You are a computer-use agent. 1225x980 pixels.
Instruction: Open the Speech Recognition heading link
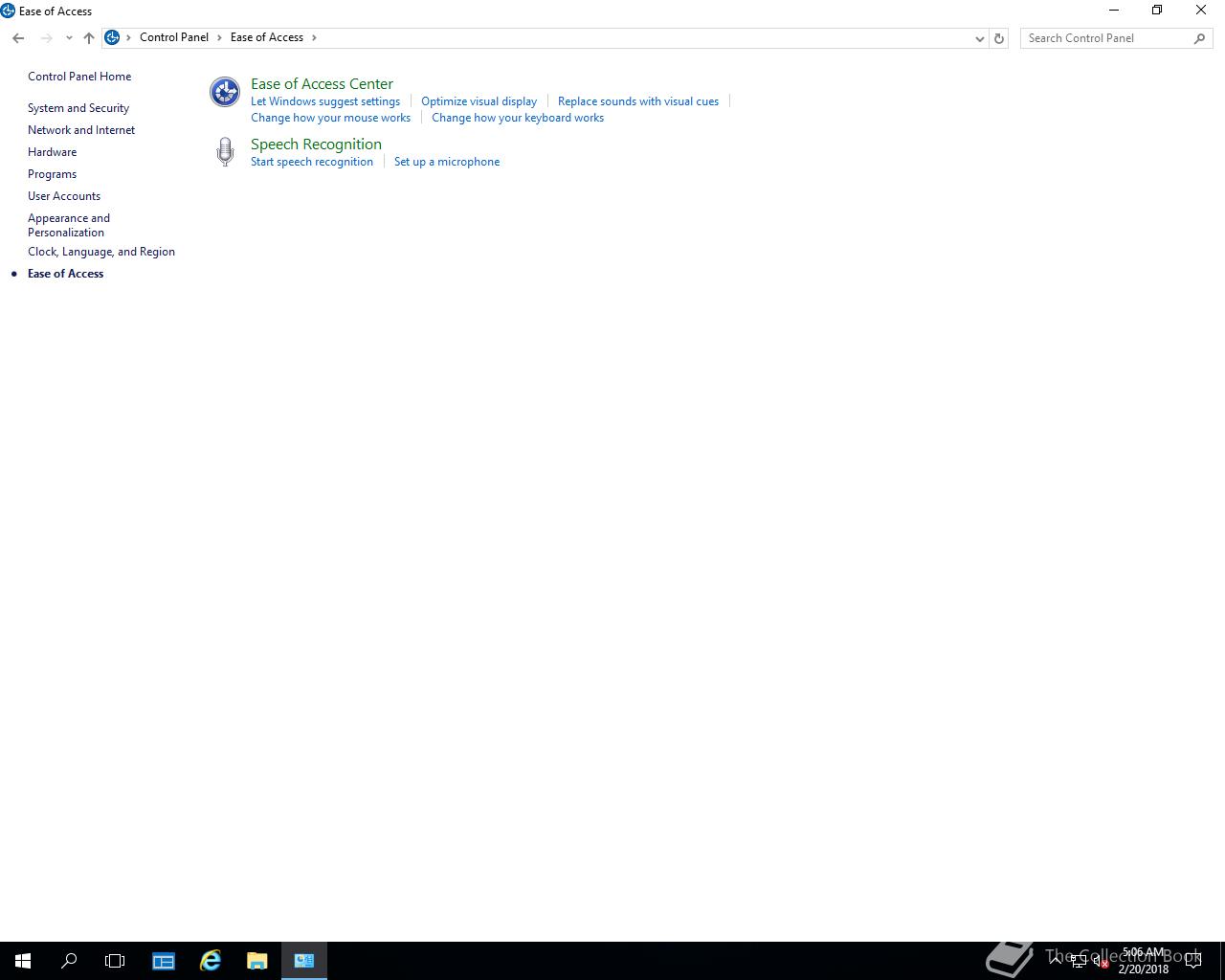(x=316, y=145)
